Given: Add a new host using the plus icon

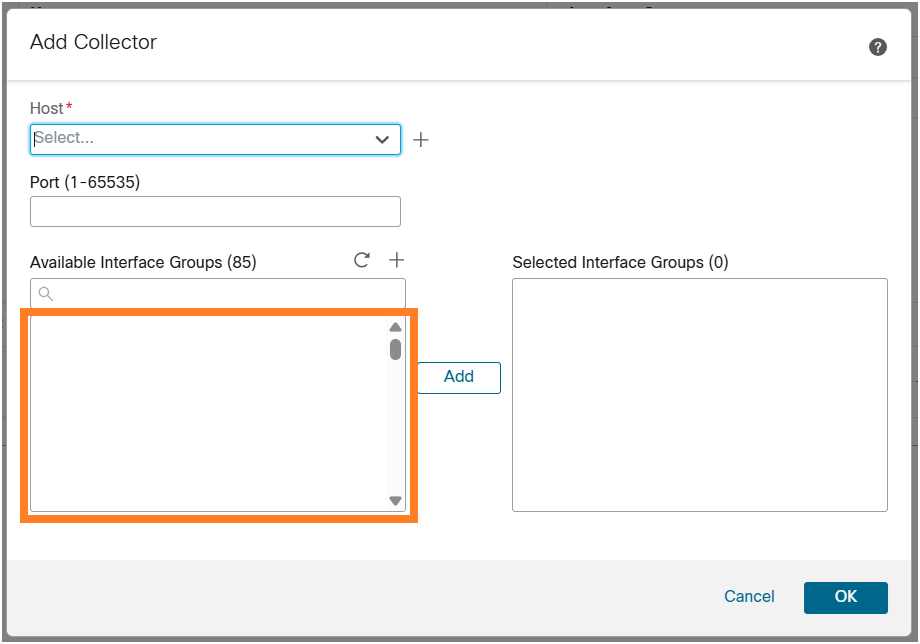Looking at the screenshot, I should pyautogui.click(x=420, y=139).
